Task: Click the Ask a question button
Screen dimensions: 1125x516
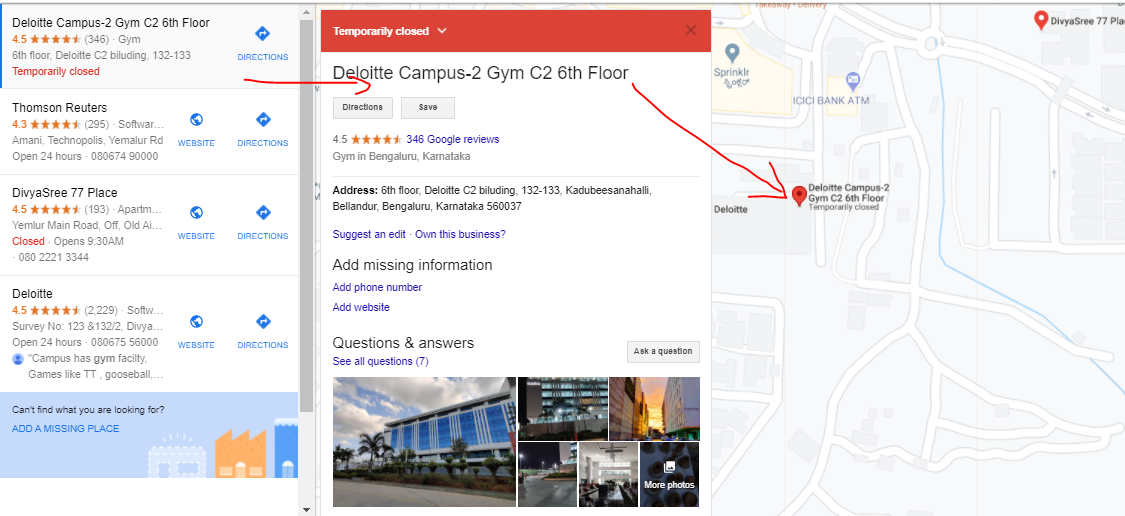Action: coord(663,352)
